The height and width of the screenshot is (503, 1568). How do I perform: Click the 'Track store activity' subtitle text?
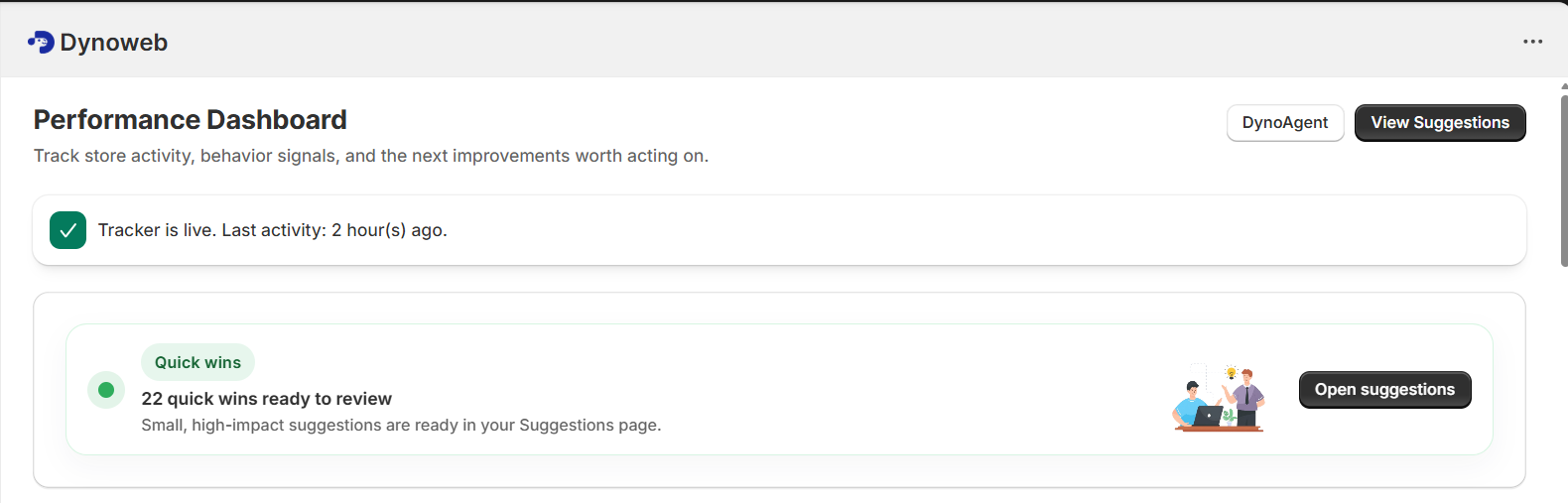tap(370, 156)
